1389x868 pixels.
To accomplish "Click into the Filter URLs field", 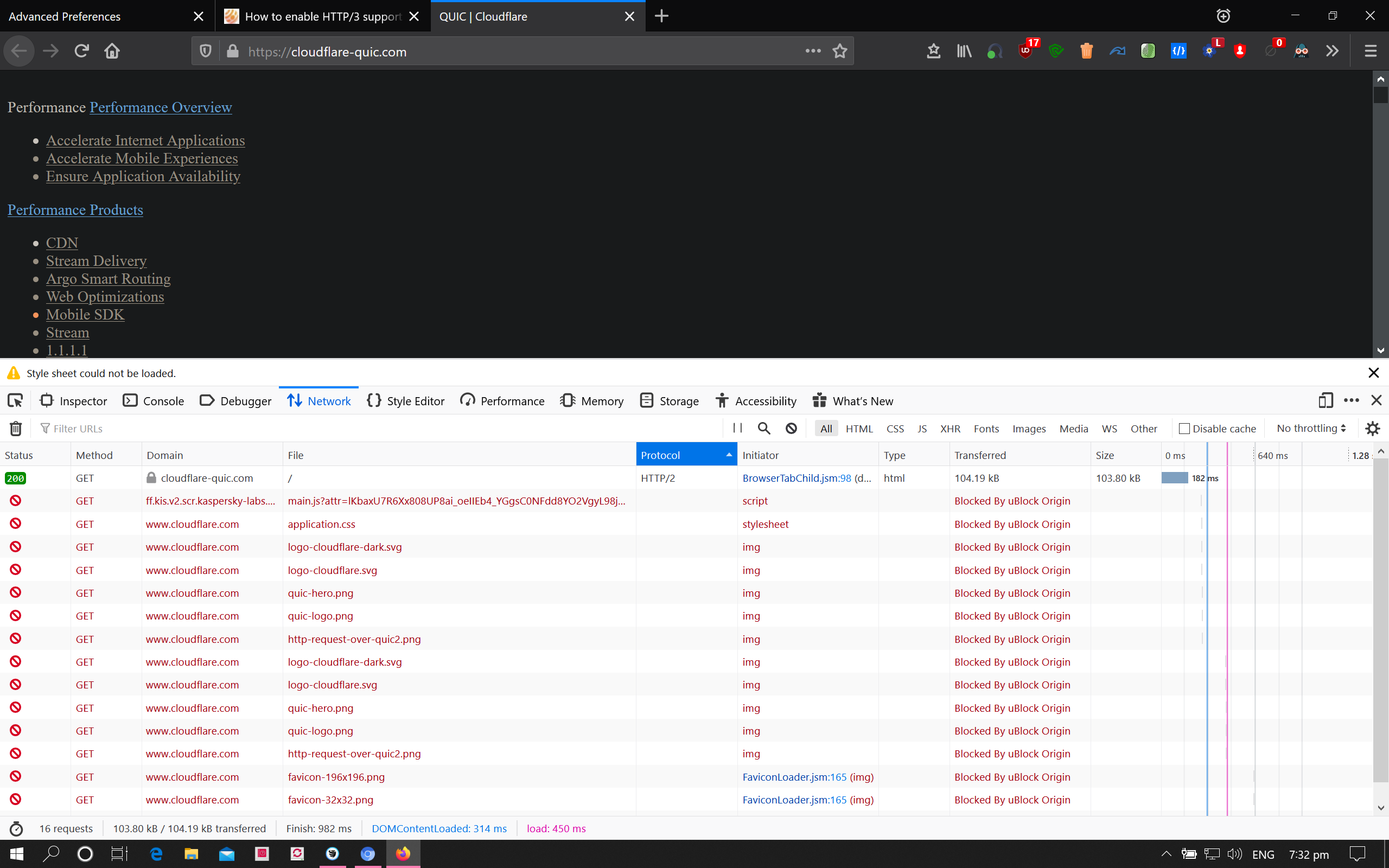I will click(x=345, y=428).
